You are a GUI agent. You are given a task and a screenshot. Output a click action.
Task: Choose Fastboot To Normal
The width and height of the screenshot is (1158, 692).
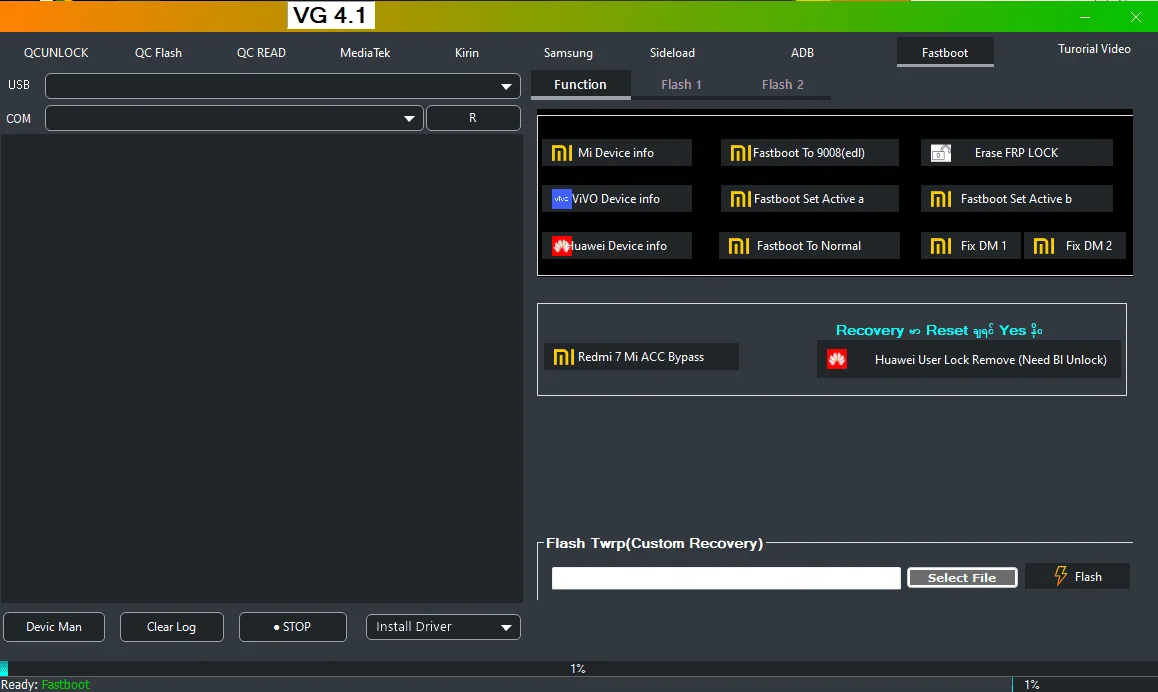(x=809, y=246)
